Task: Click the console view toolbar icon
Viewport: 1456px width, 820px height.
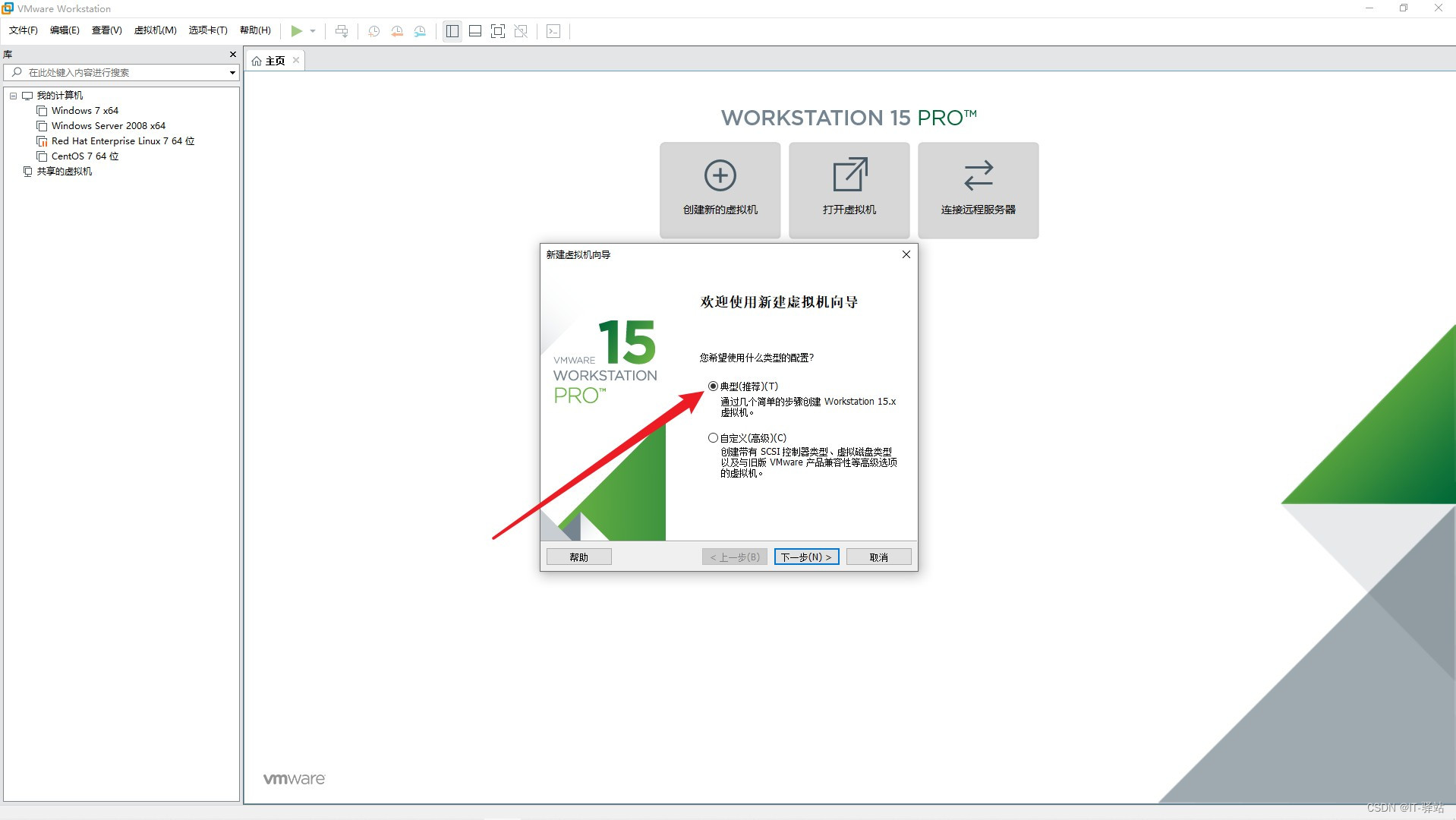Action: (x=553, y=31)
